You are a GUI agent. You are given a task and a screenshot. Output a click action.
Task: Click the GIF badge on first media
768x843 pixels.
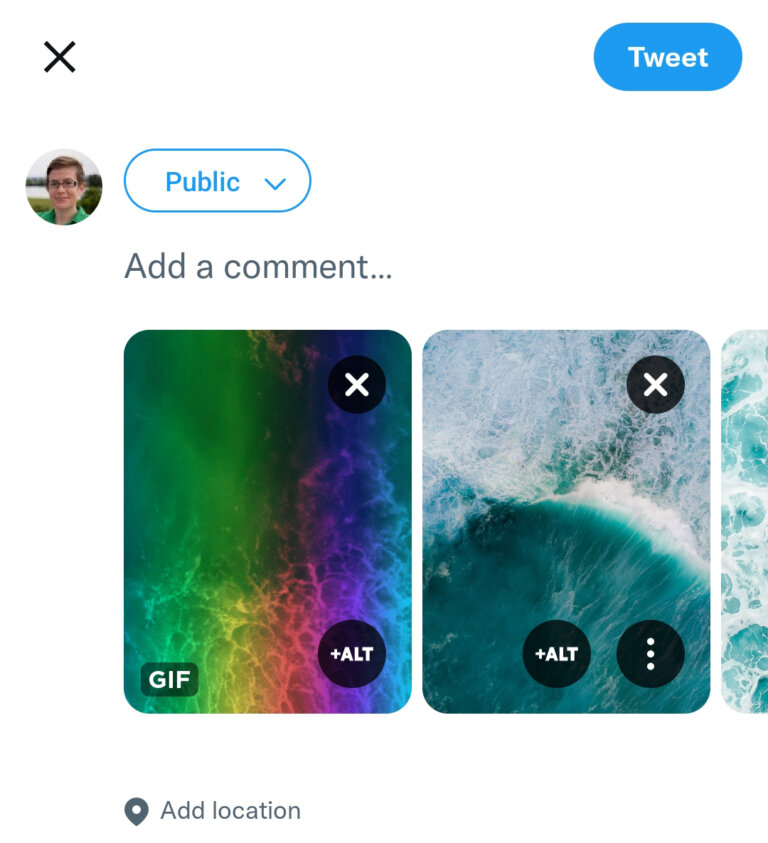coord(169,680)
